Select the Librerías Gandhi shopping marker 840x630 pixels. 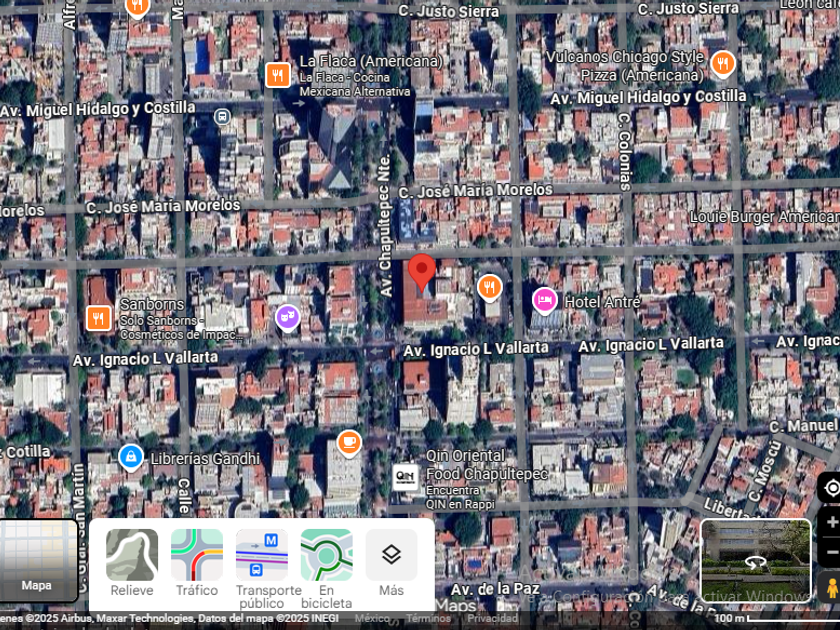(x=131, y=458)
